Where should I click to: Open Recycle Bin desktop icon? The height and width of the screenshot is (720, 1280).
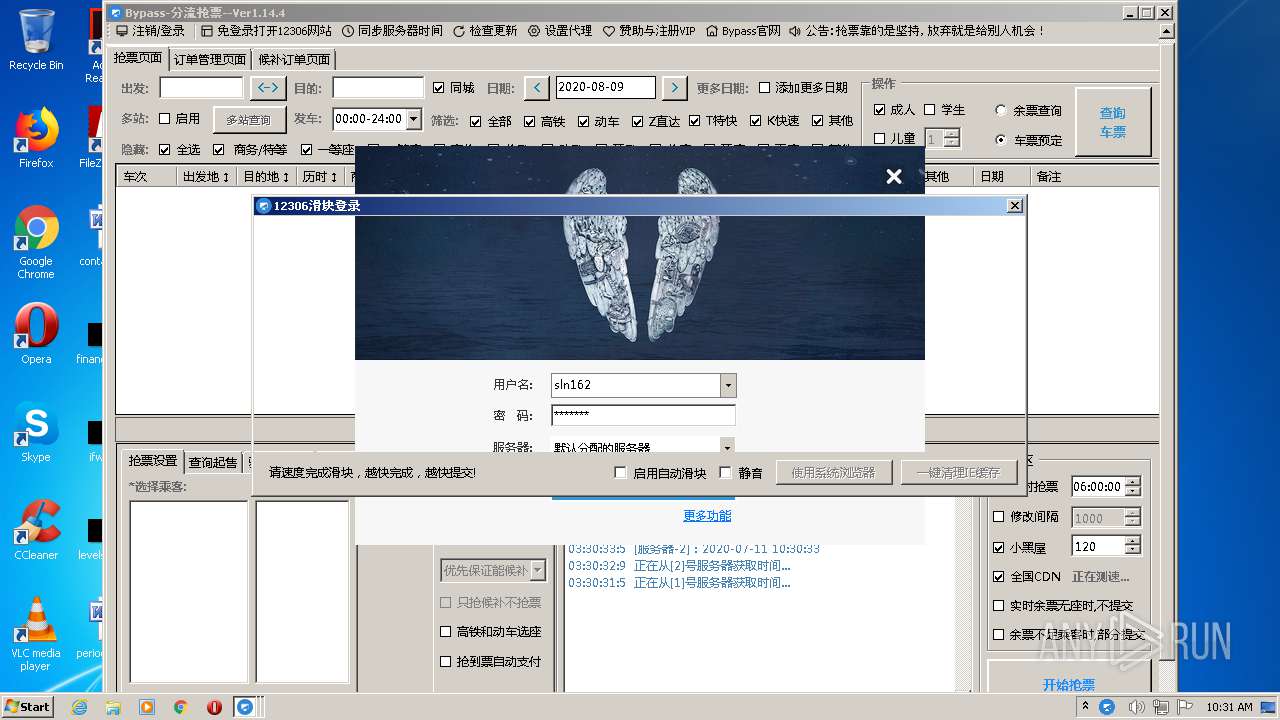point(36,40)
